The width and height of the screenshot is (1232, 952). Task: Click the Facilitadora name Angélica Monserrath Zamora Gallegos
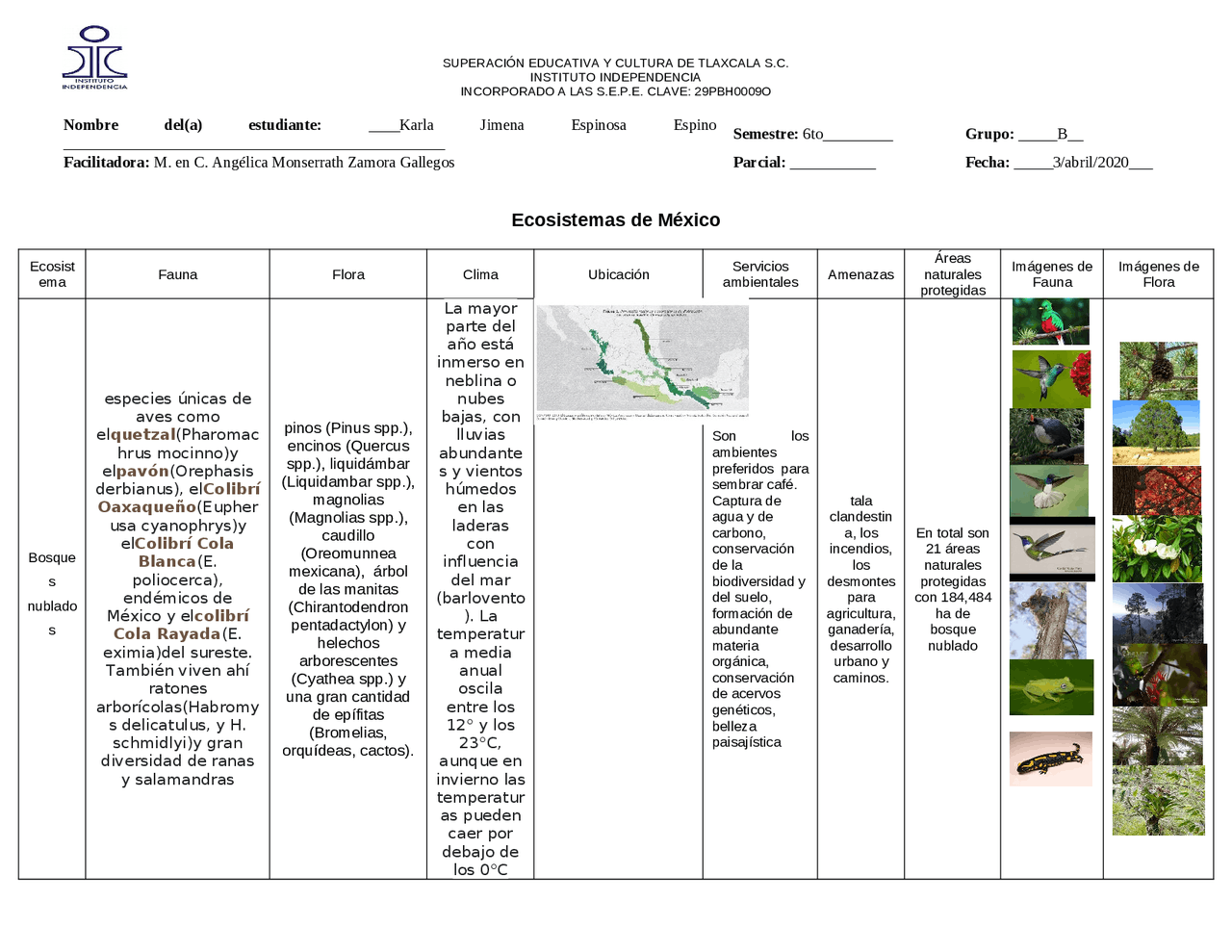point(303,162)
